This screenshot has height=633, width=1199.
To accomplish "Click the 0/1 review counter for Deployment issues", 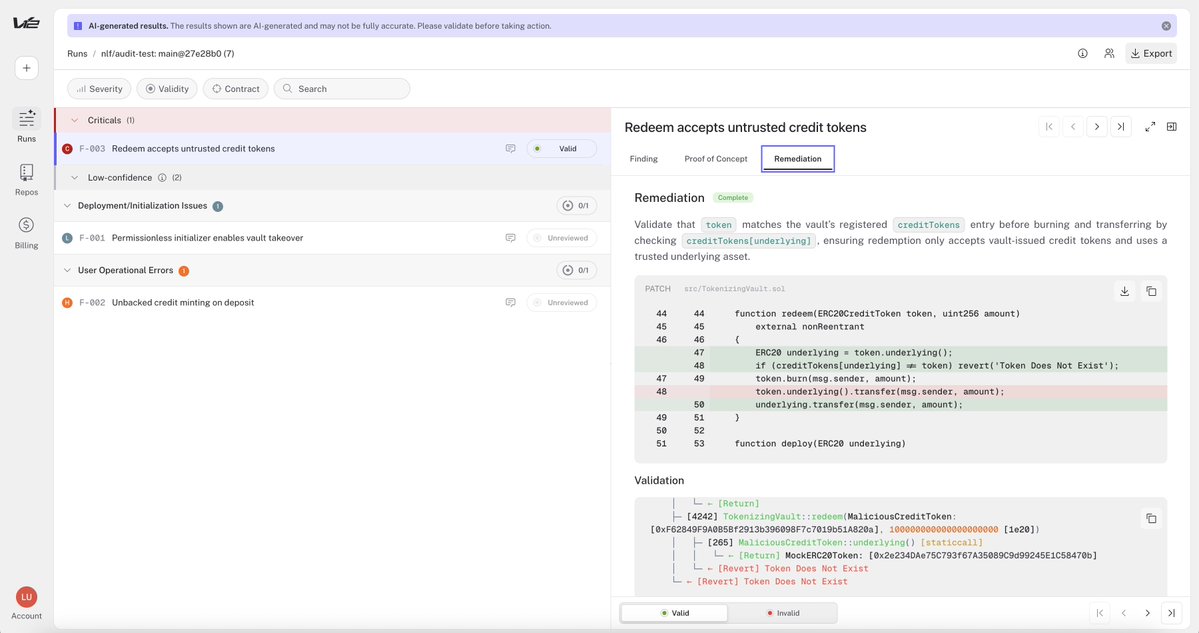I will 577,206.
